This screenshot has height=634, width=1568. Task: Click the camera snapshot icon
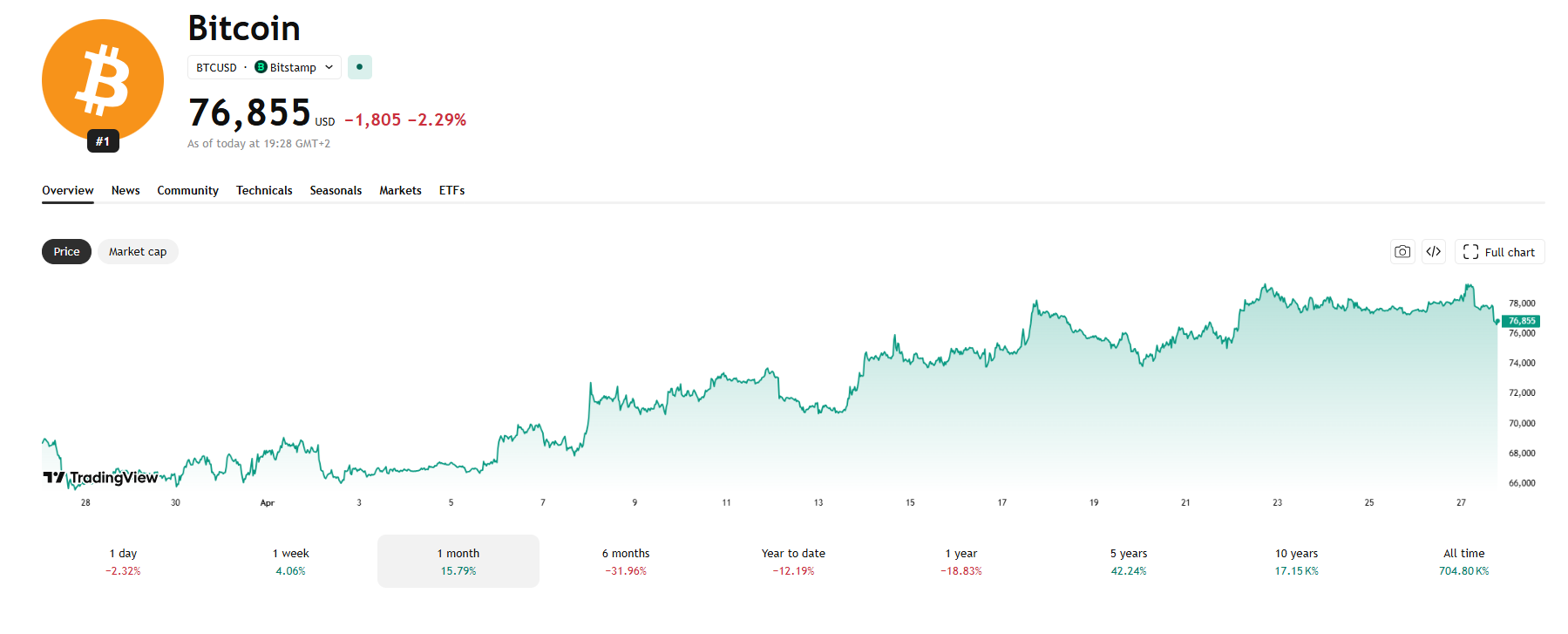[1402, 252]
